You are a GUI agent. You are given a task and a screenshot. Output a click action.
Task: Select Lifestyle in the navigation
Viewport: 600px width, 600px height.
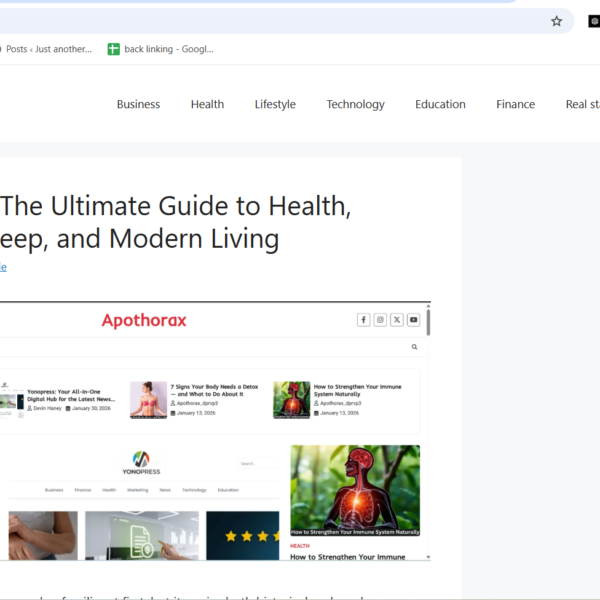275,104
